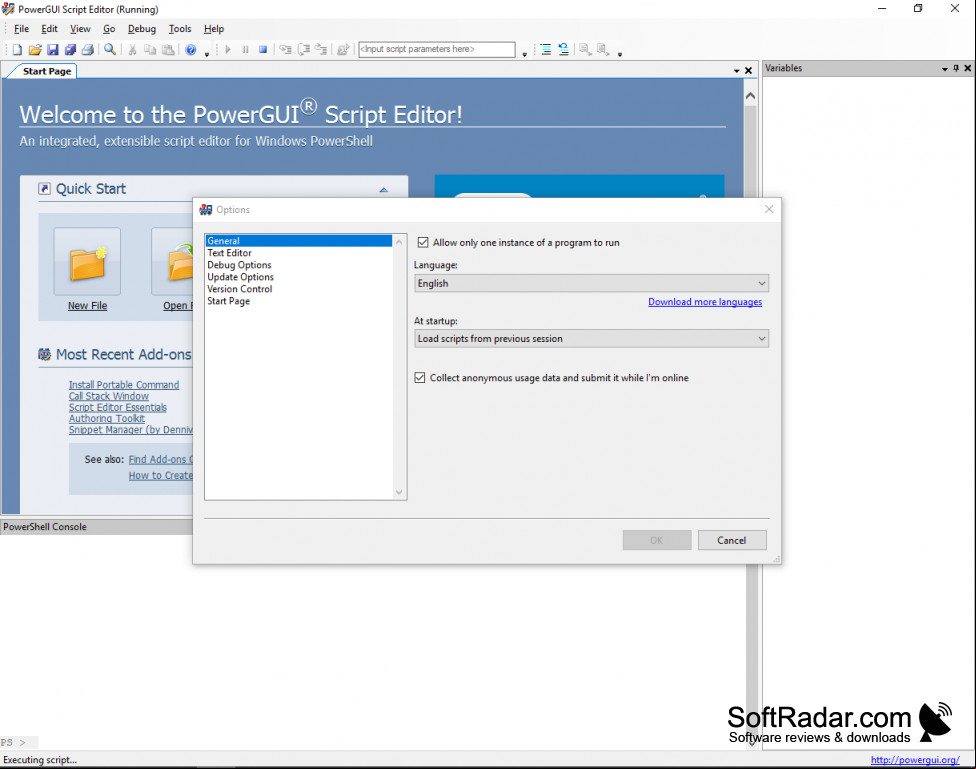Uncheck 'Collect anonymous usage data' checkbox
Viewport: 976px width, 769px height.
click(420, 377)
